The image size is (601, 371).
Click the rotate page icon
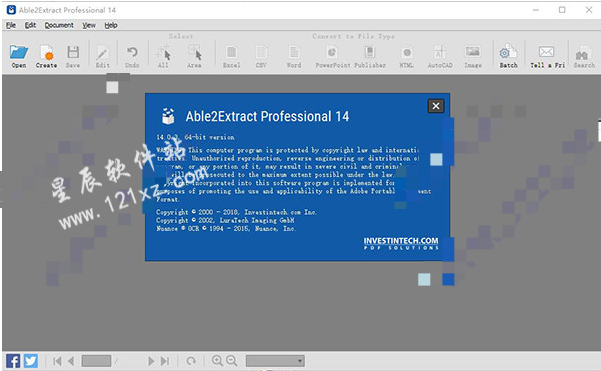click(191, 361)
